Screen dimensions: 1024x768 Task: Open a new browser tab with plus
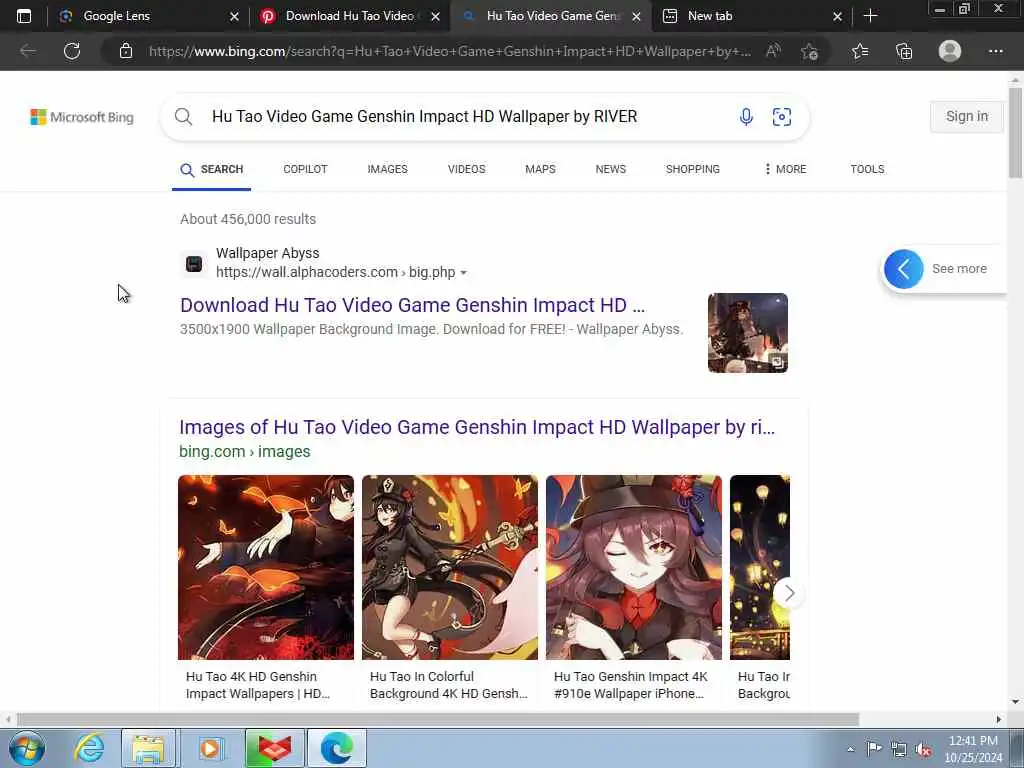tap(871, 16)
